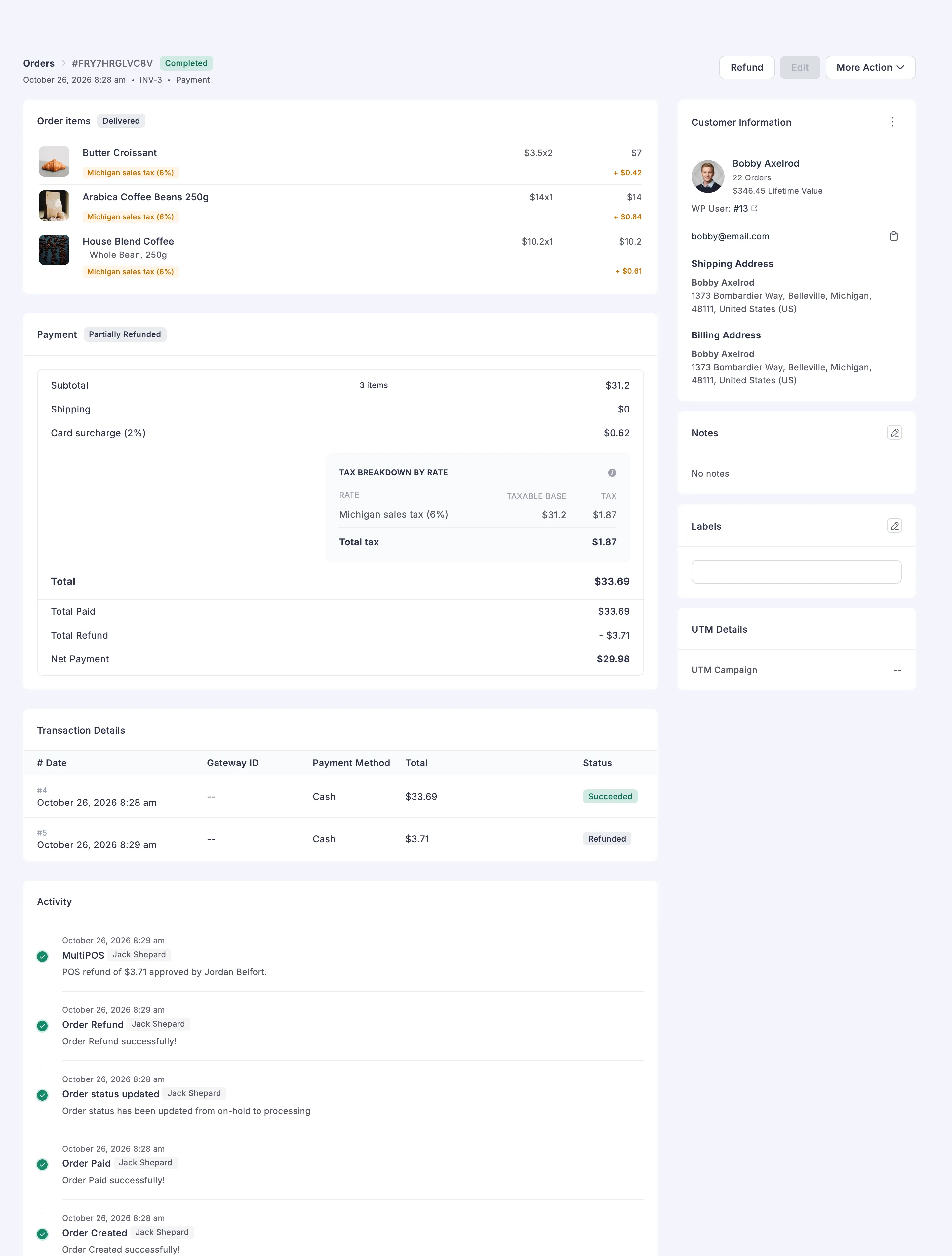Click the Order Refund activity check icon

click(x=42, y=1026)
